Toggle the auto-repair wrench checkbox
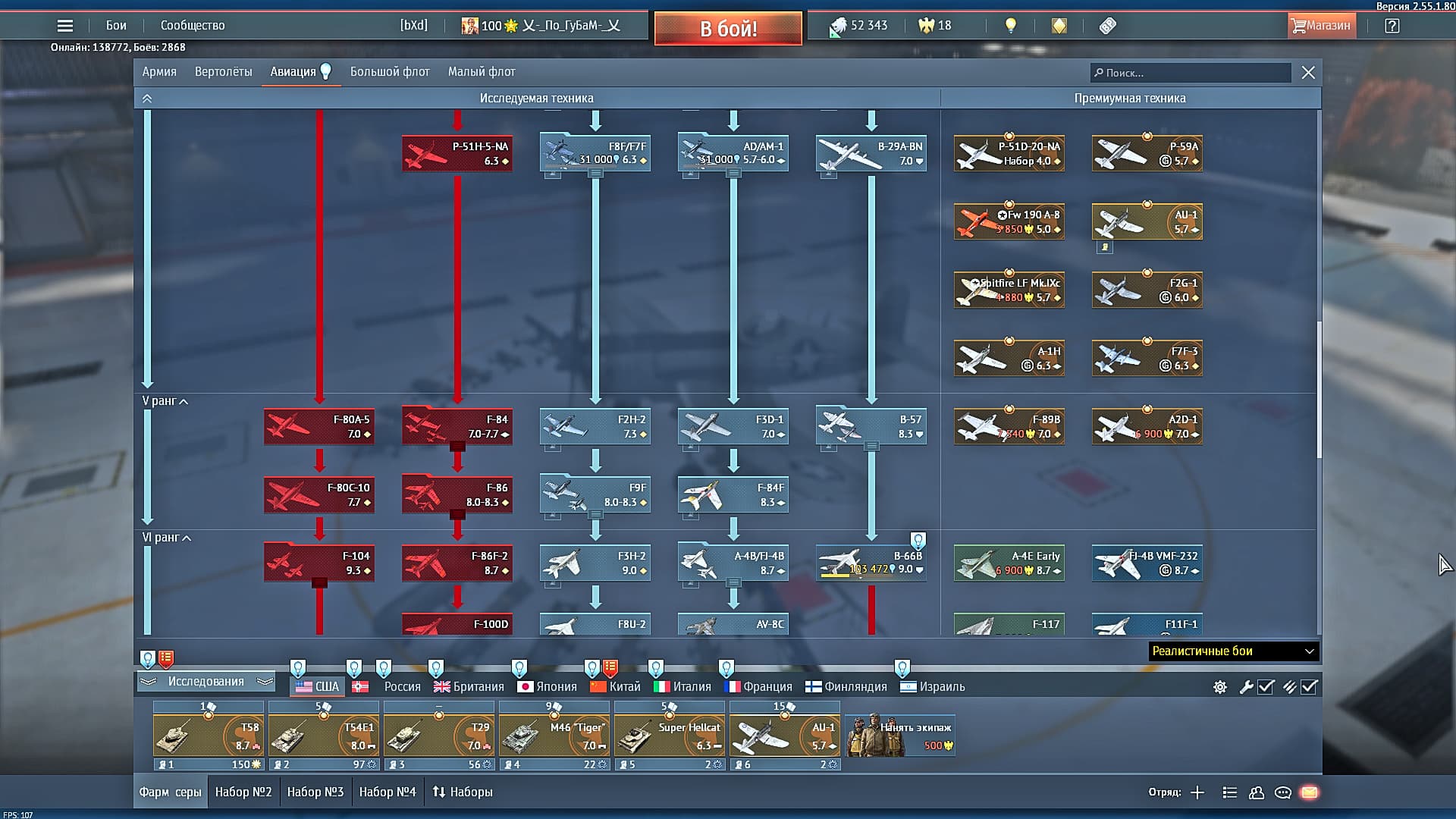 point(1266,687)
